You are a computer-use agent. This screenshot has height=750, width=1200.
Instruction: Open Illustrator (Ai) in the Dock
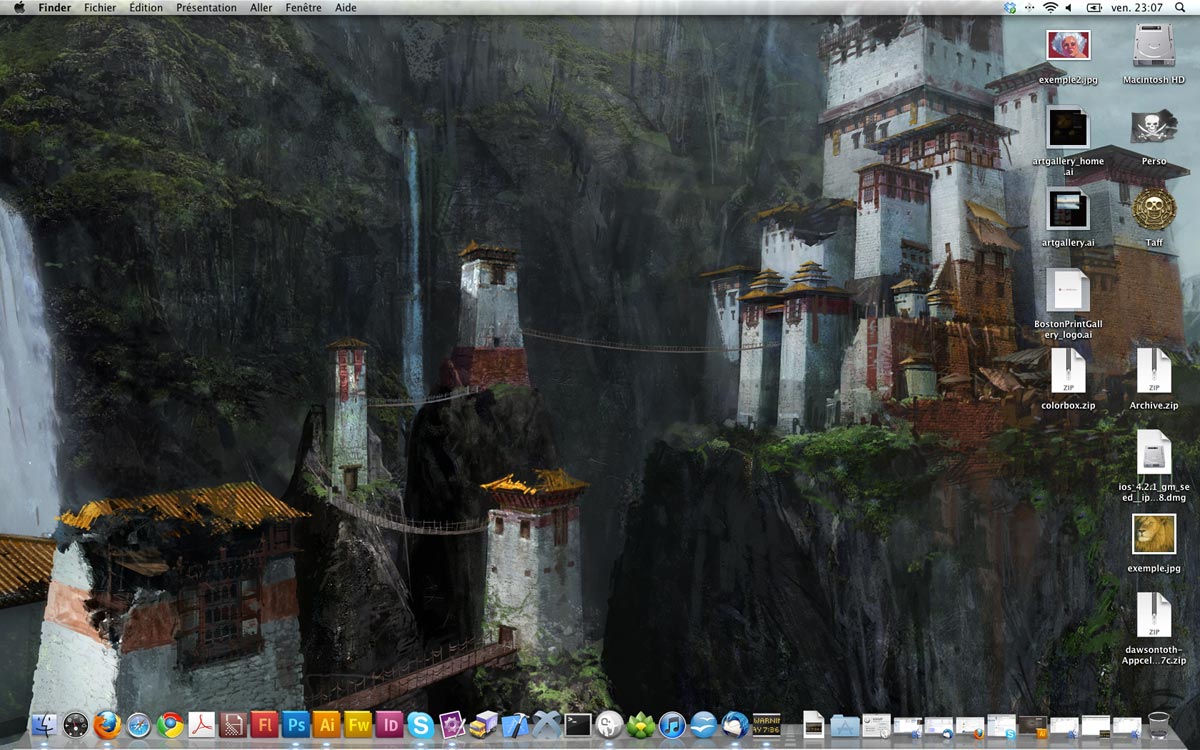[x=326, y=725]
